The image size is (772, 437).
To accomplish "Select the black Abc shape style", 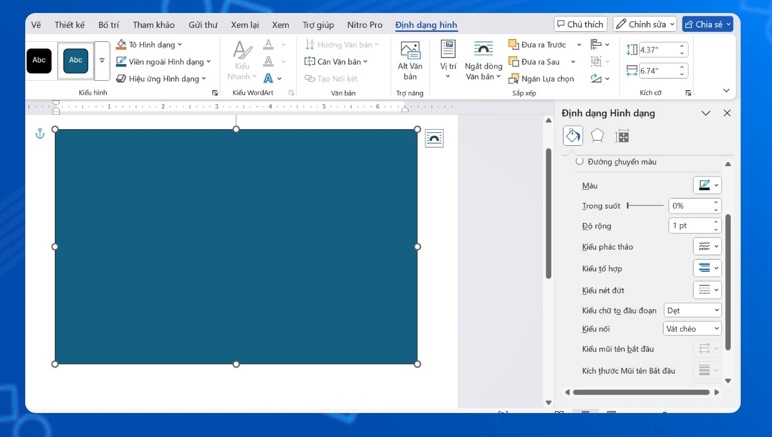I will (x=39, y=61).
